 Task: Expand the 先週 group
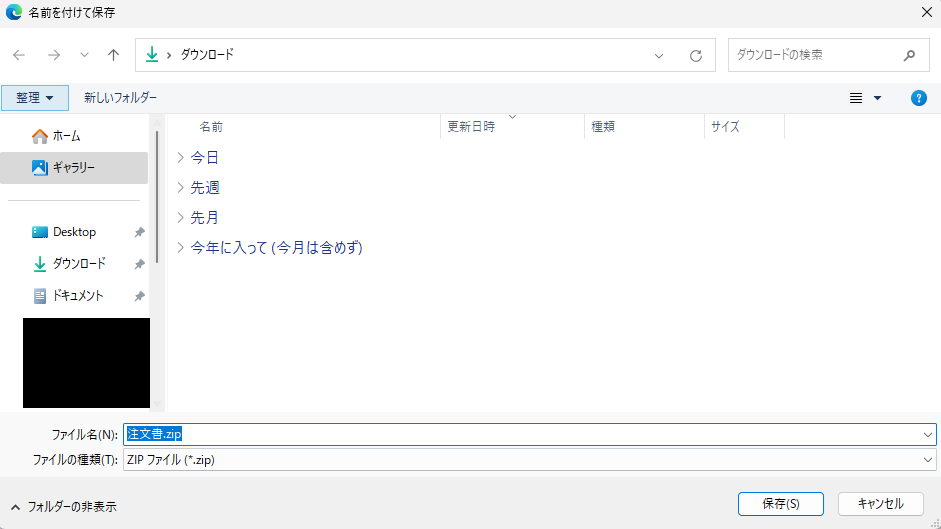[x=180, y=187]
